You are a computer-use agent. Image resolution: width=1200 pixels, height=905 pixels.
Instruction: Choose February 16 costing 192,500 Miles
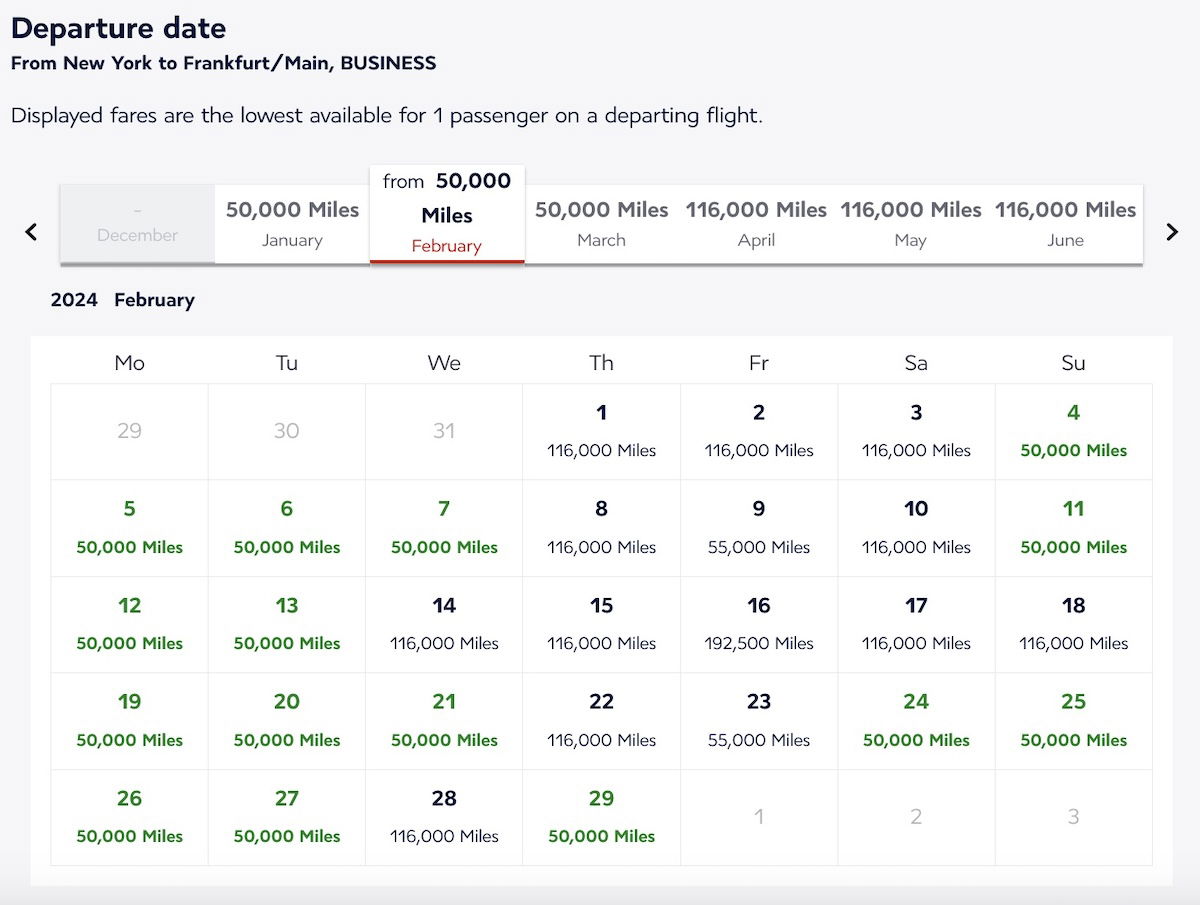pos(758,623)
